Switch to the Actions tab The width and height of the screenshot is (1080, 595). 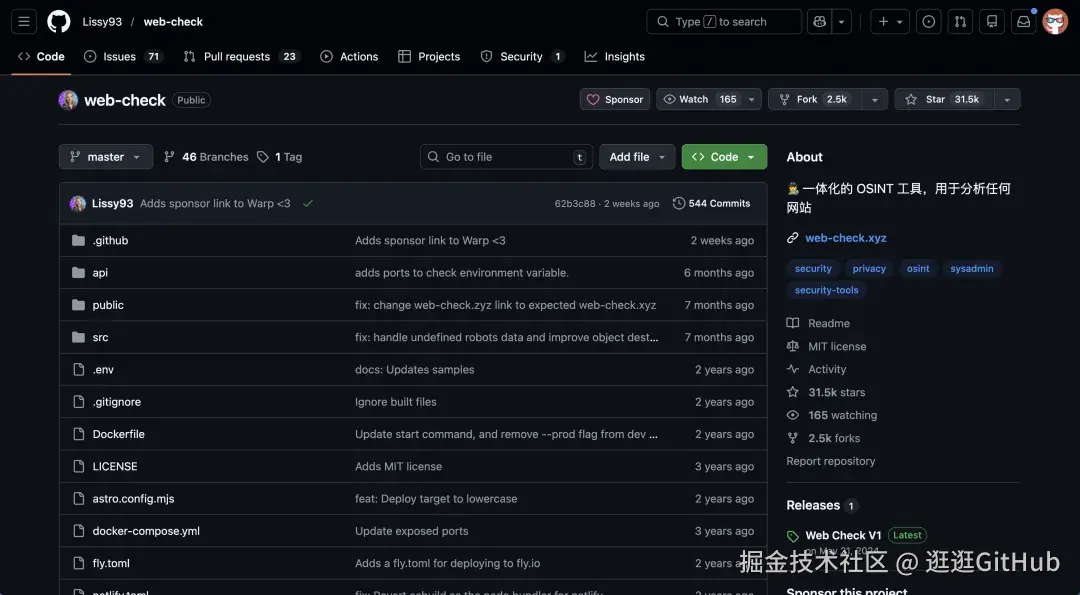pos(349,56)
